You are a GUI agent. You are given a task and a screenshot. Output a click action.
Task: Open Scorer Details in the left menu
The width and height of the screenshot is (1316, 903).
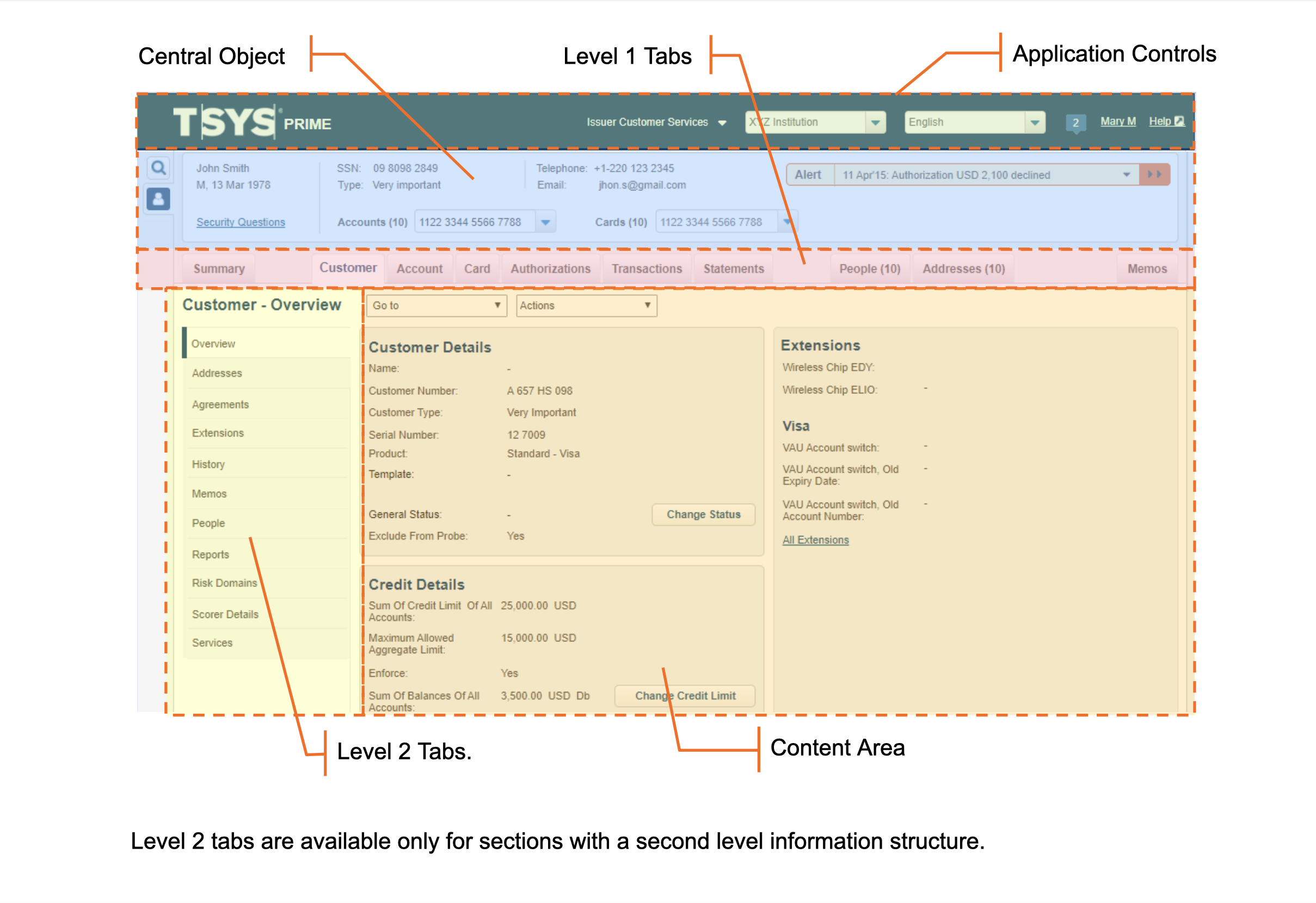pos(266,614)
